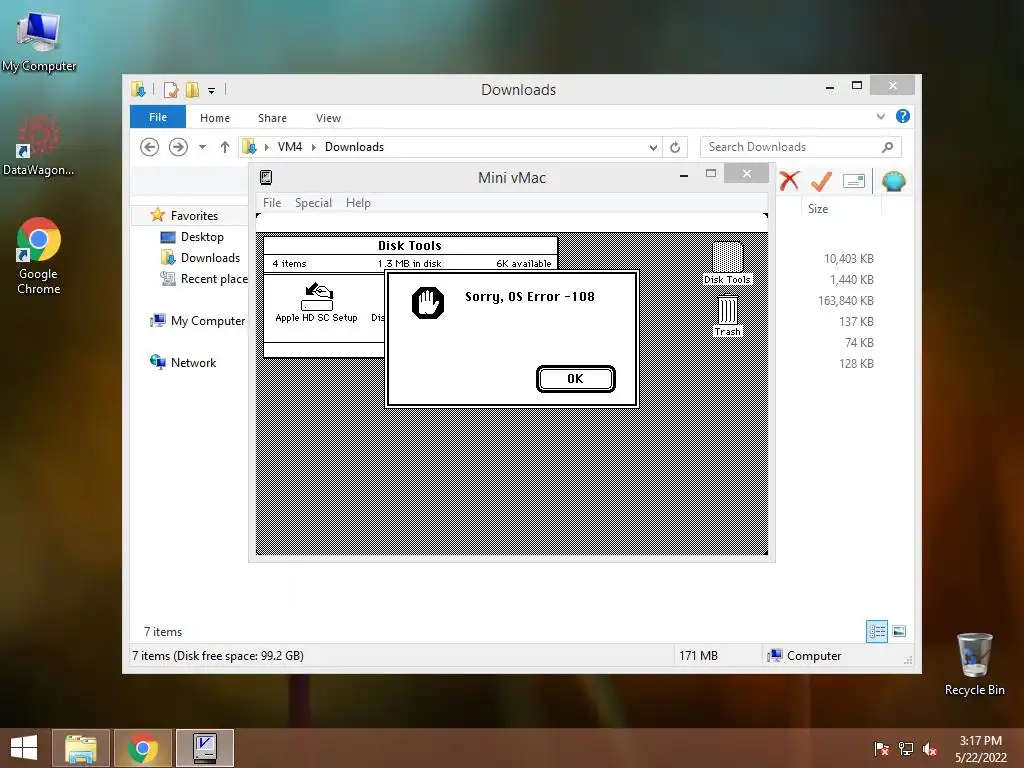Image resolution: width=1024 pixels, height=768 pixels.
Task: Click the muted volume tray icon
Action: pyautogui.click(x=930, y=748)
